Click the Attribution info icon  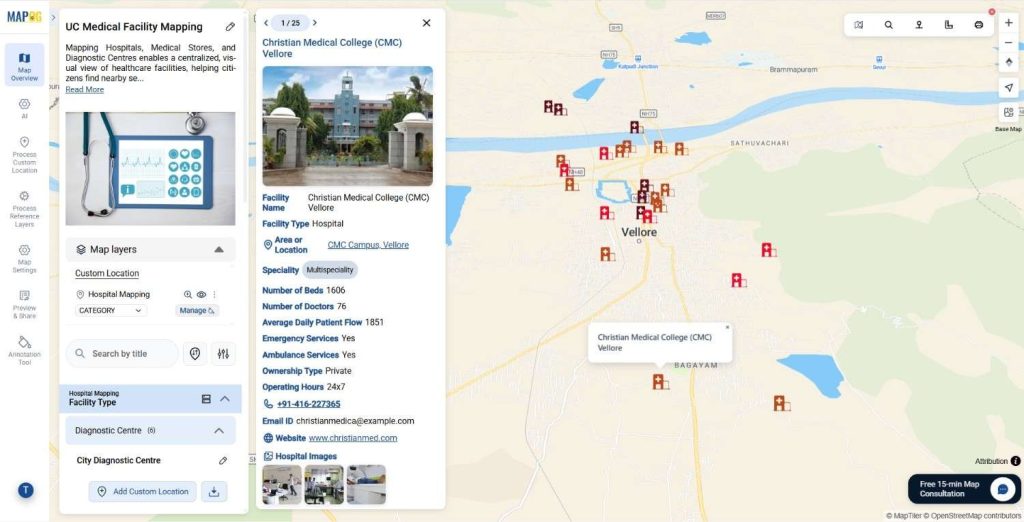(x=1016, y=461)
